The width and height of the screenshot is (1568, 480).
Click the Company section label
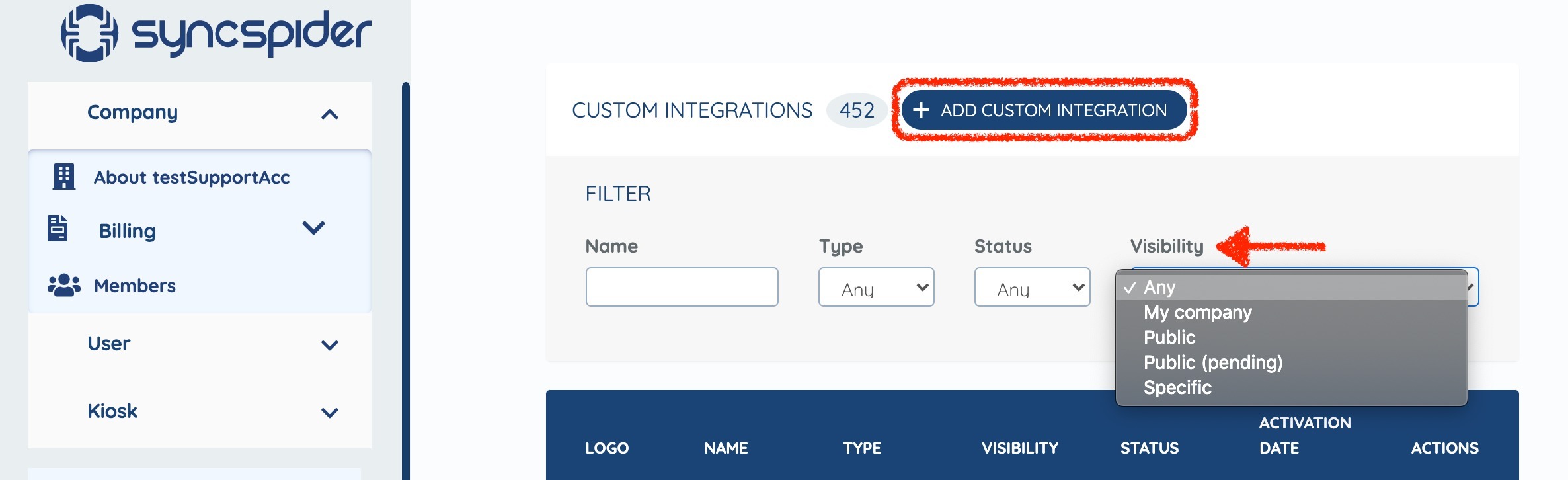[132, 112]
